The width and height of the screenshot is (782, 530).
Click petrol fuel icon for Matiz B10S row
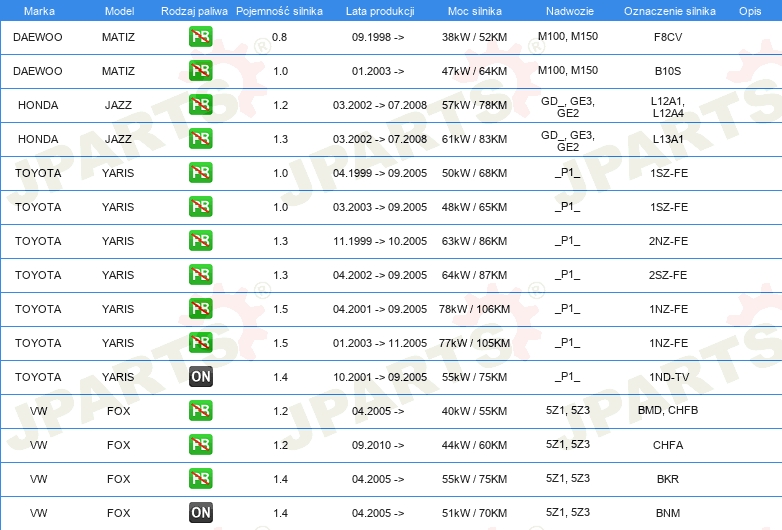(x=200, y=71)
